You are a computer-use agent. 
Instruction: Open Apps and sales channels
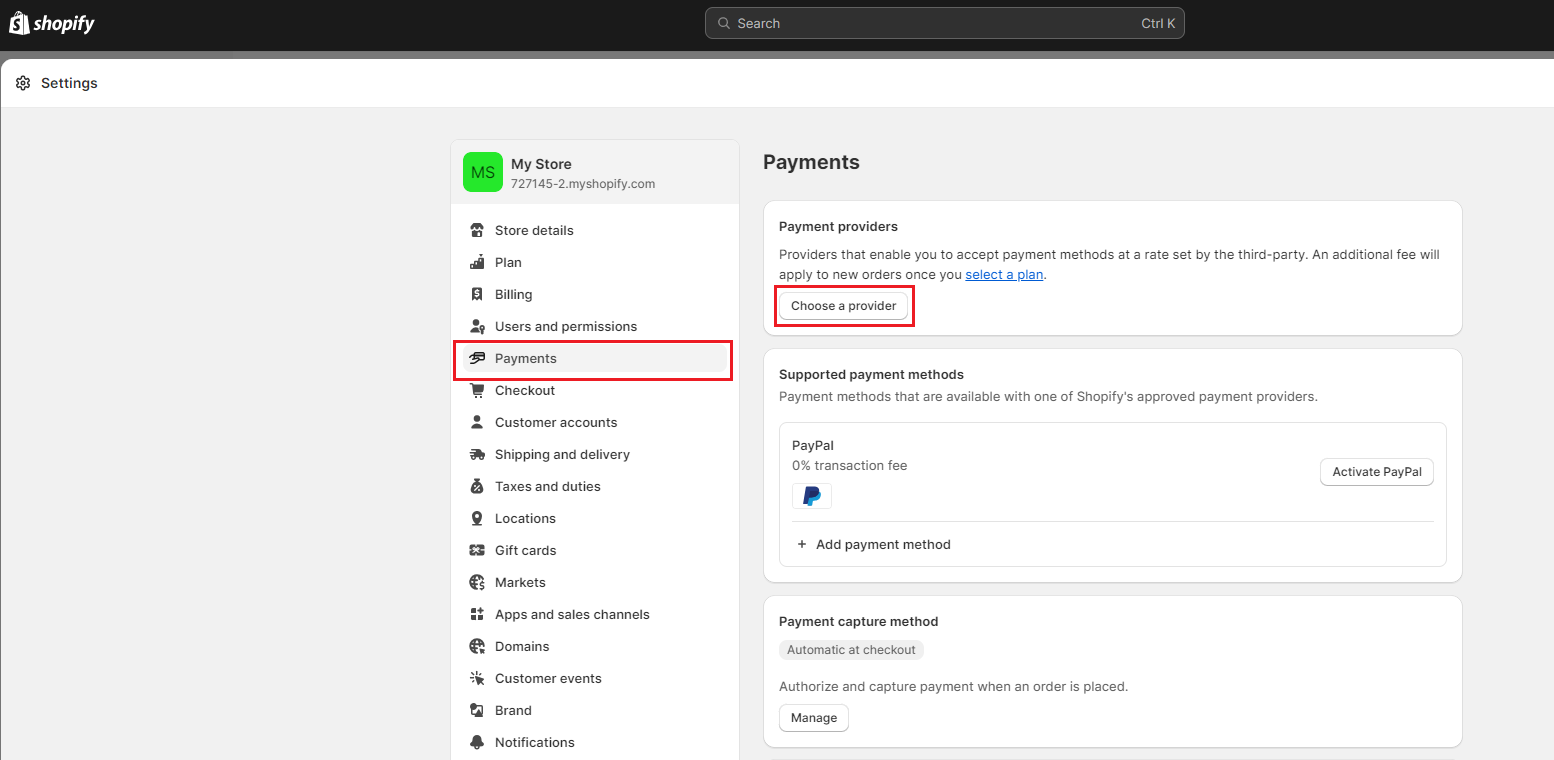click(x=595, y=614)
